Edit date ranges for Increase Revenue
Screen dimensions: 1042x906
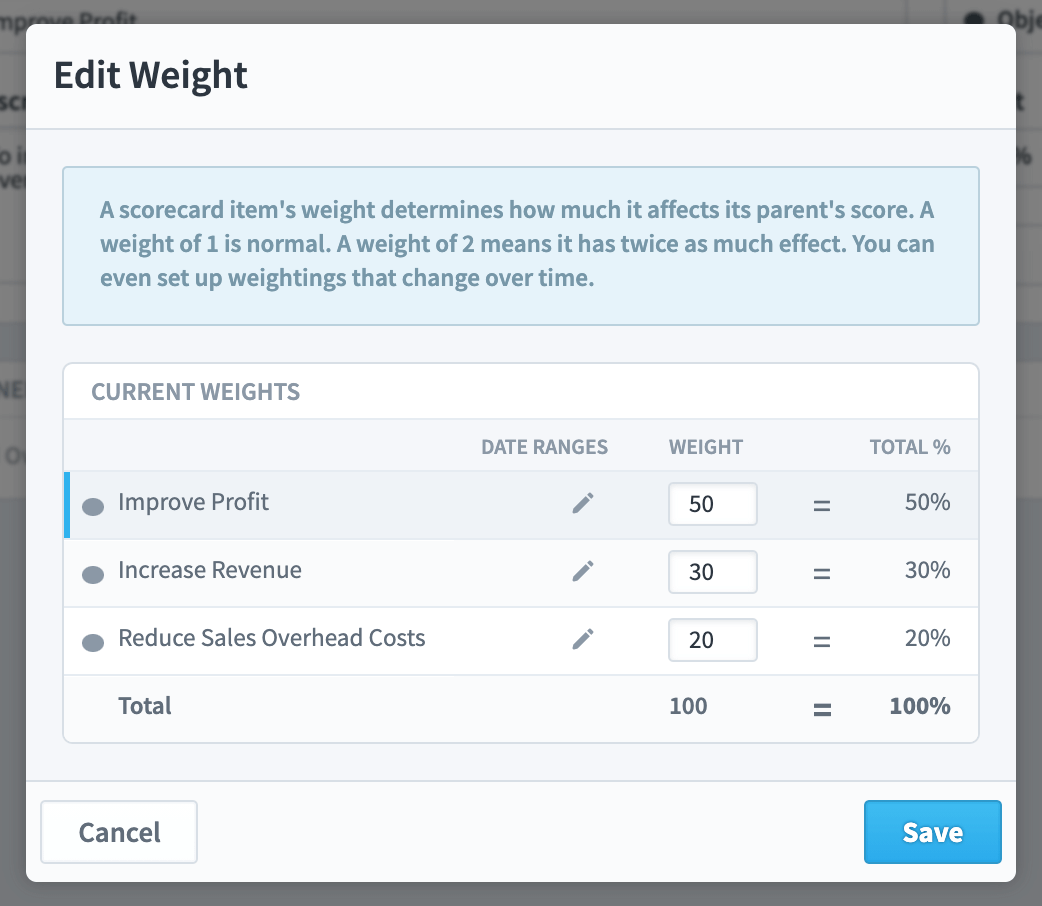583,571
